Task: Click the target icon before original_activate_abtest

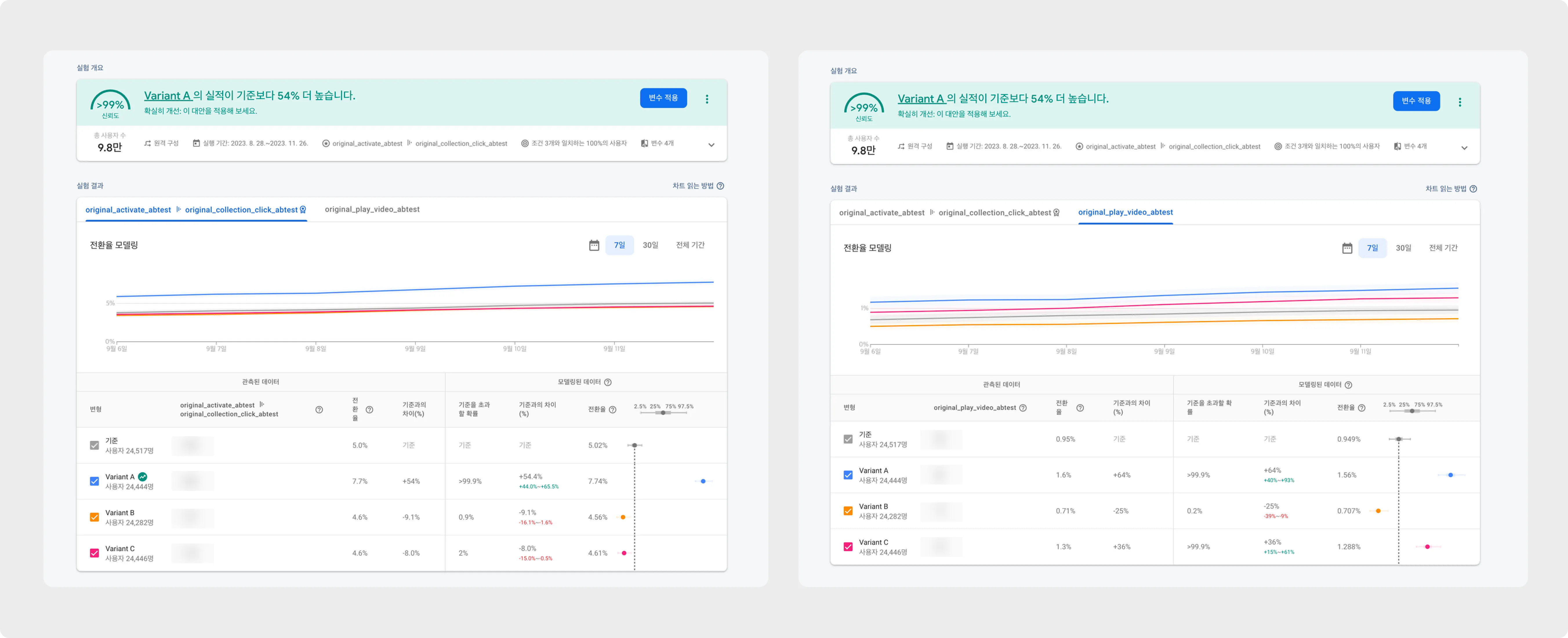Action: point(326,143)
